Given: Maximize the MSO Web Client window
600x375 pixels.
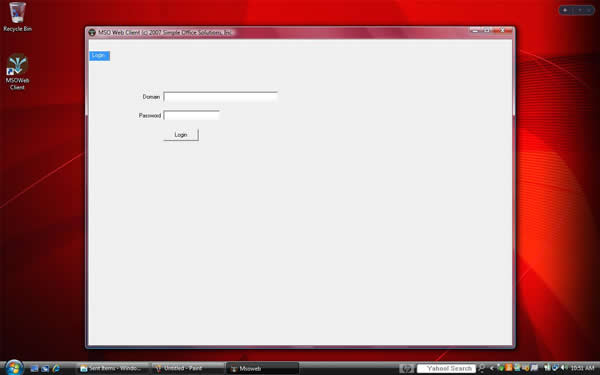Looking at the screenshot, I should coord(487,31).
